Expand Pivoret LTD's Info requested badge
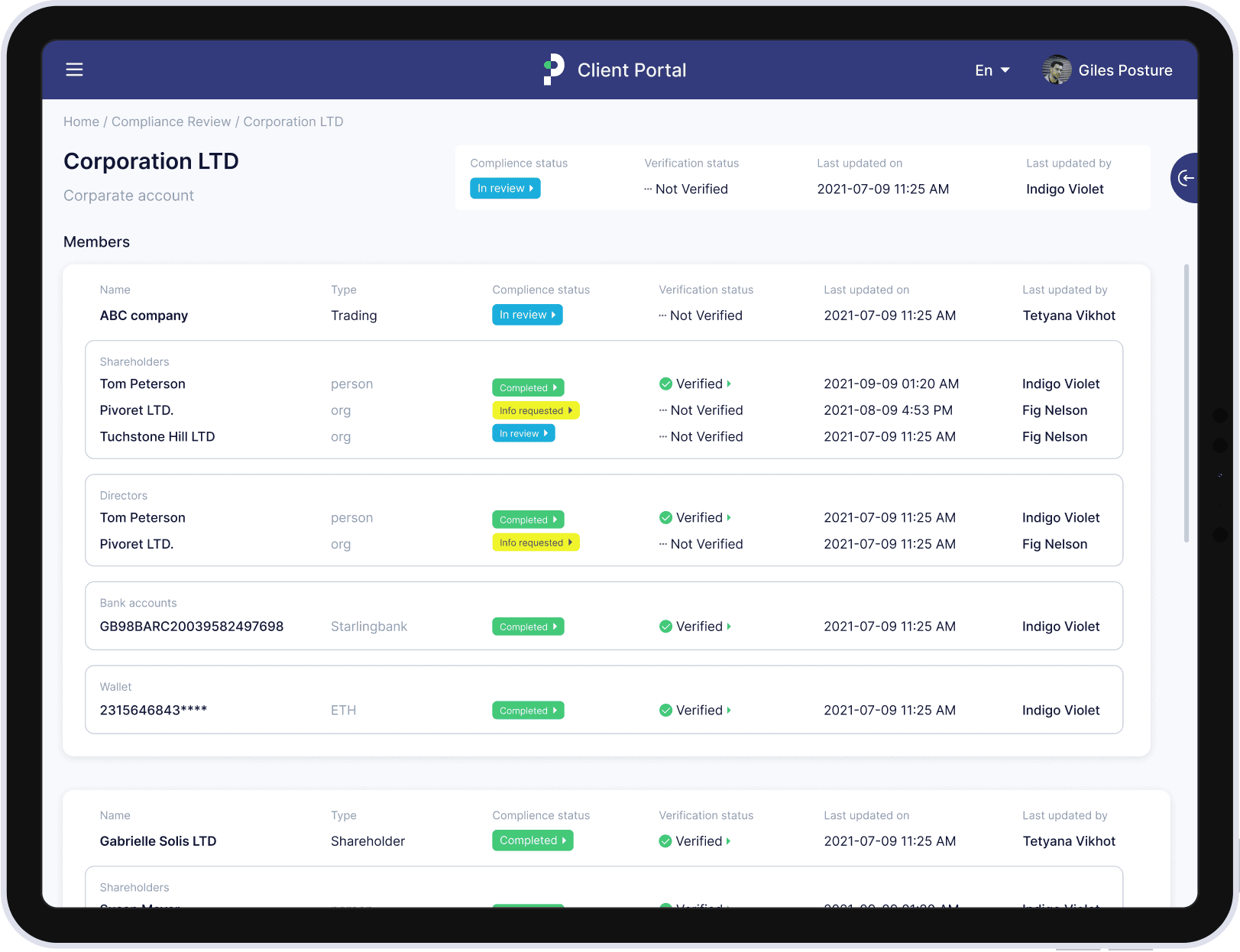This screenshot has height=952, width=1240. (x=536, y=410)
